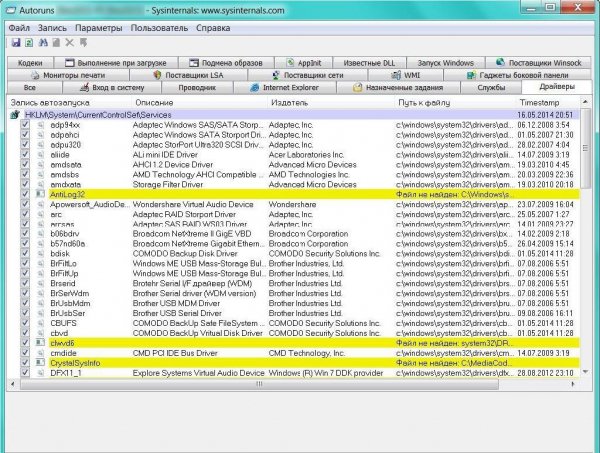Click the registry key icon beside HKLM\System

pos(15,115)
